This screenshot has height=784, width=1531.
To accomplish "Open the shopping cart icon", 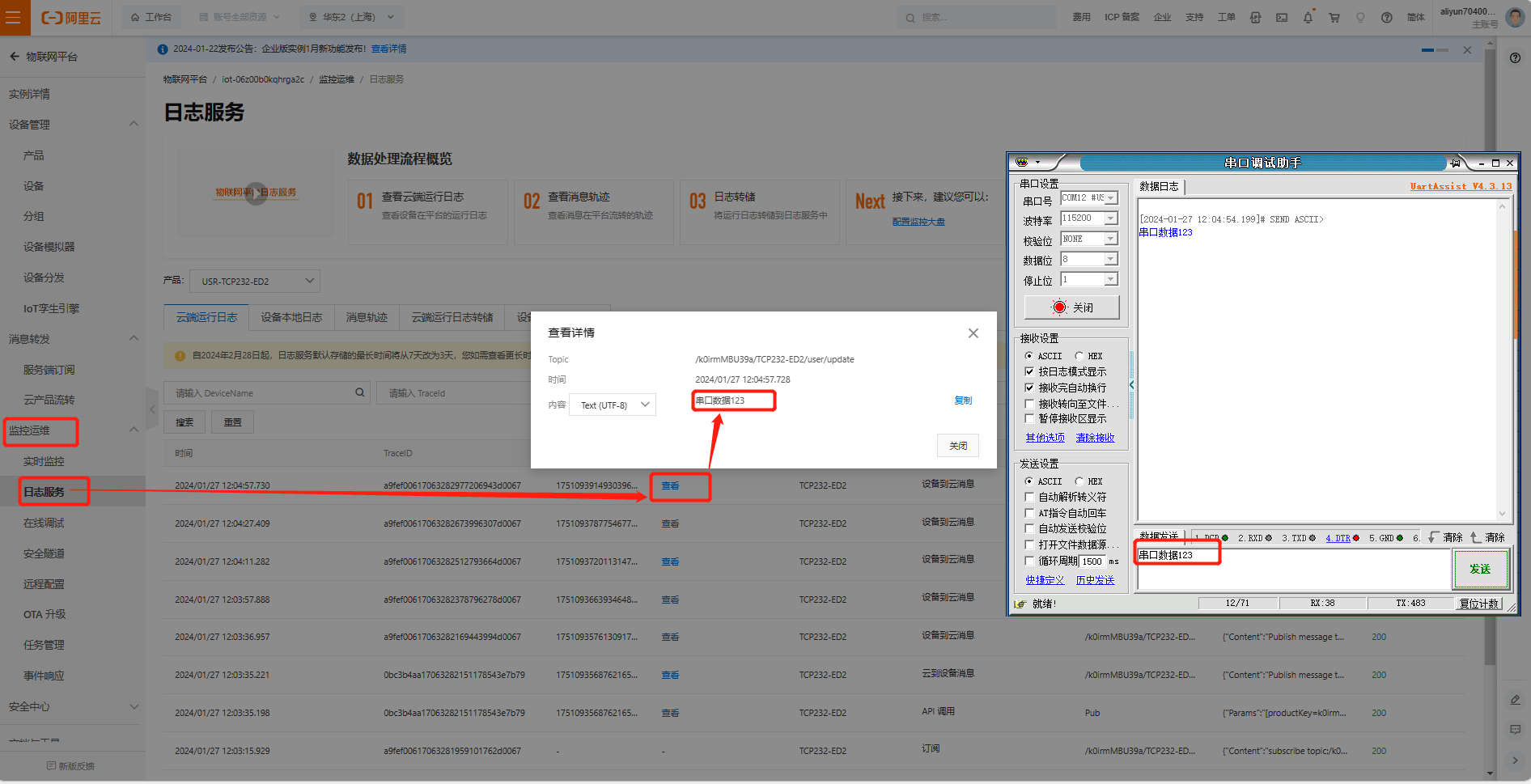I will click(x=1334, y=17).
